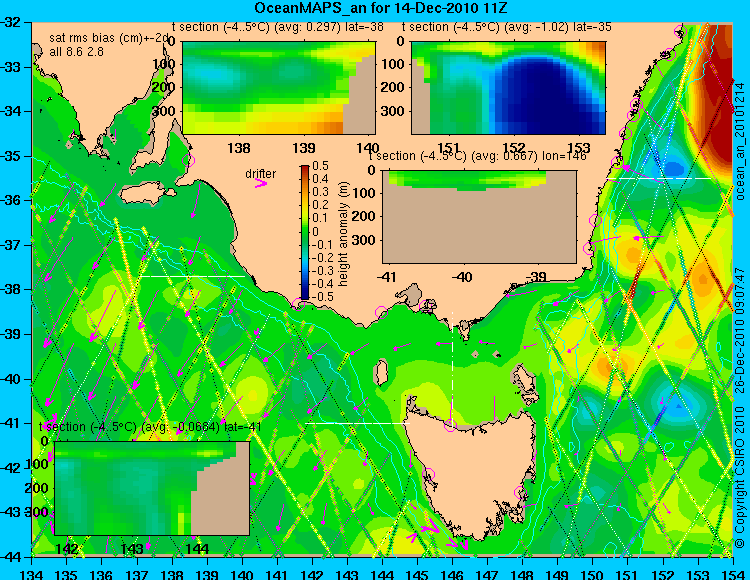The image size is (750, 580).
Task: Click longitude label 141 on the bottom axis
Action: pyautogui.click(x=277, y=575)
